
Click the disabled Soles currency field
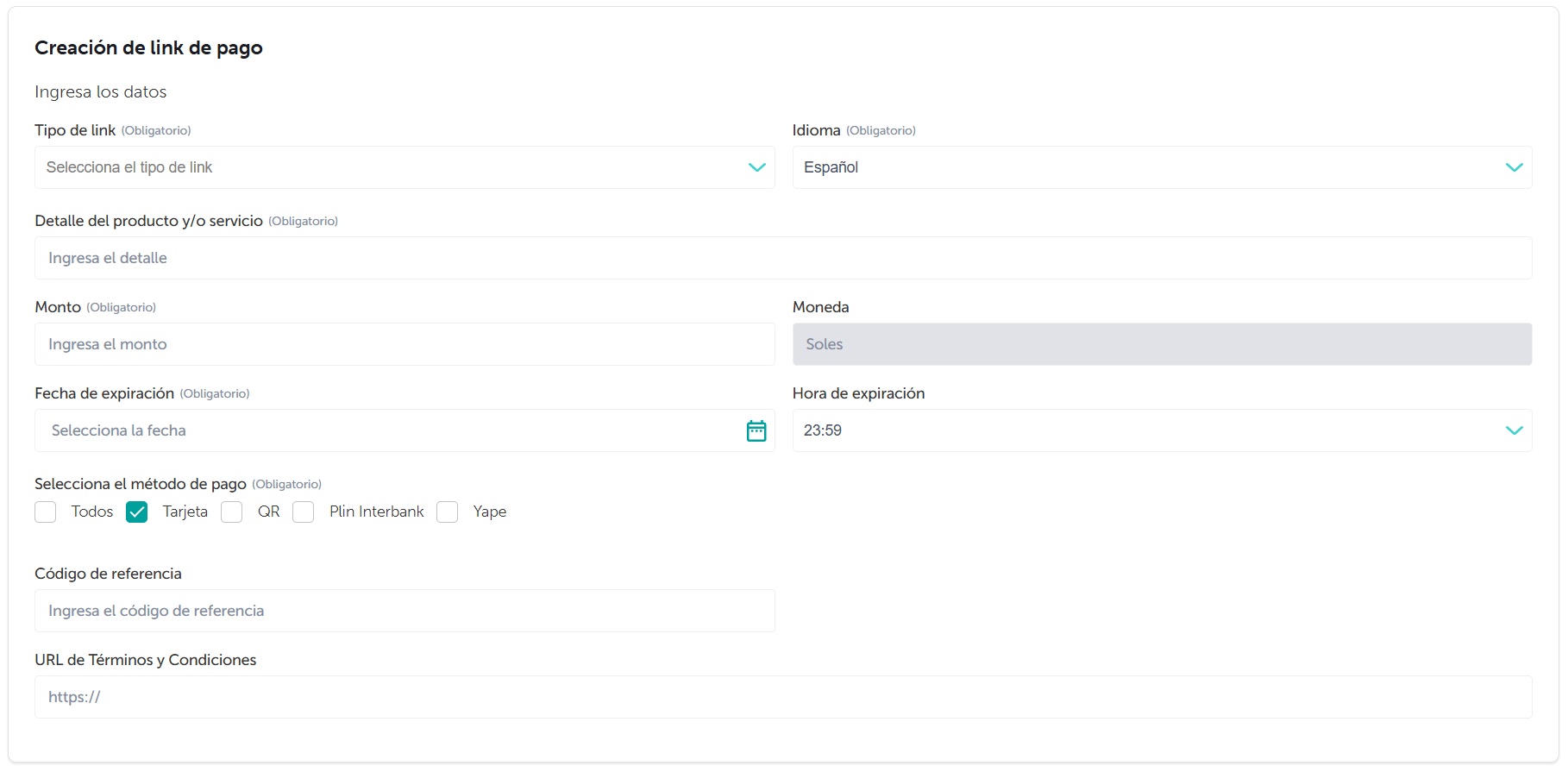[1161, 344]
